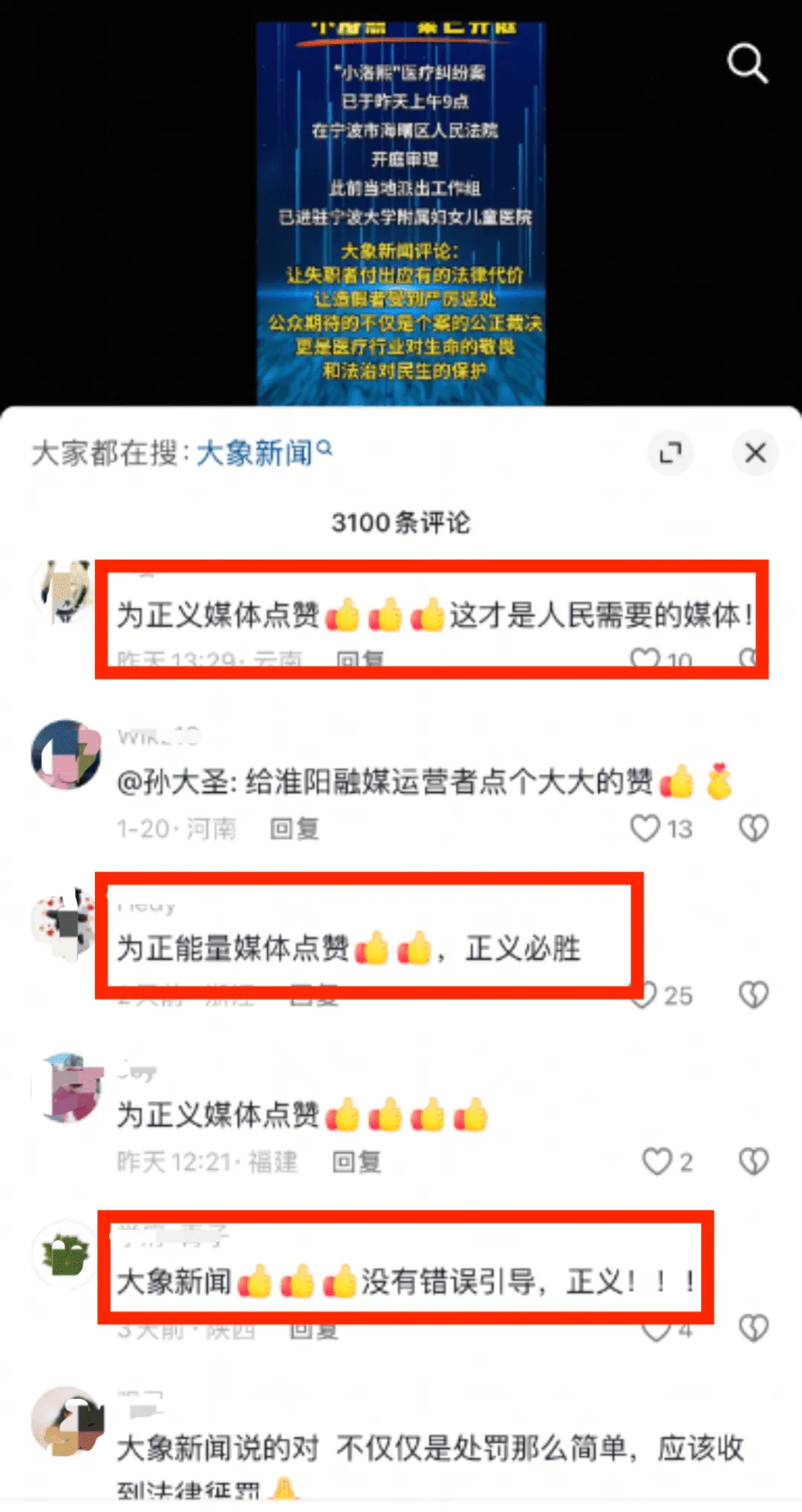Dislike the 淮阳融媒 comment from 河南
Viewport: 802px width, 1512px height.
pyautogui.click(x=754, y=828)
